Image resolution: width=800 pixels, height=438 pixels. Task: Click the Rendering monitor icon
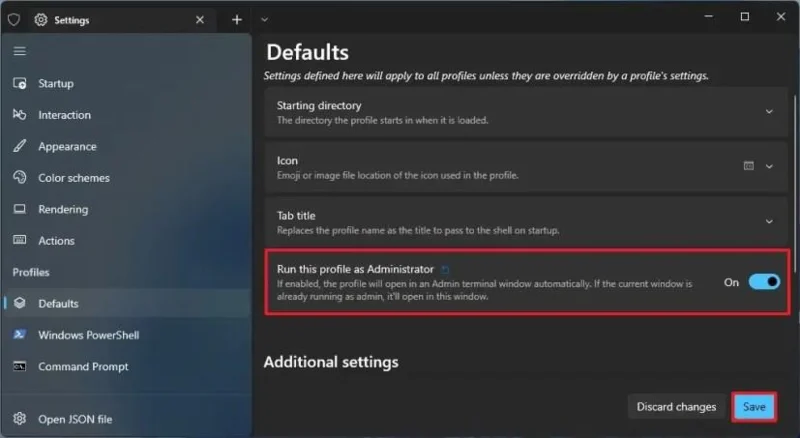click(x=19, y=209)
